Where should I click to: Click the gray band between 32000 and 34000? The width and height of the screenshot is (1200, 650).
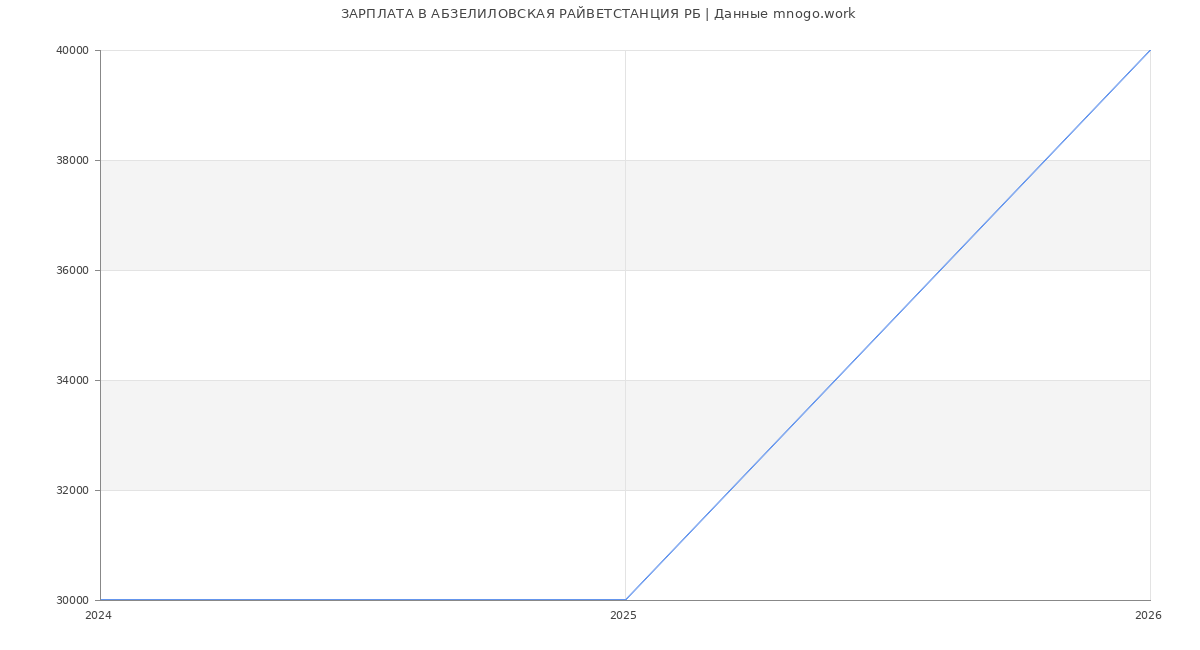400,435
